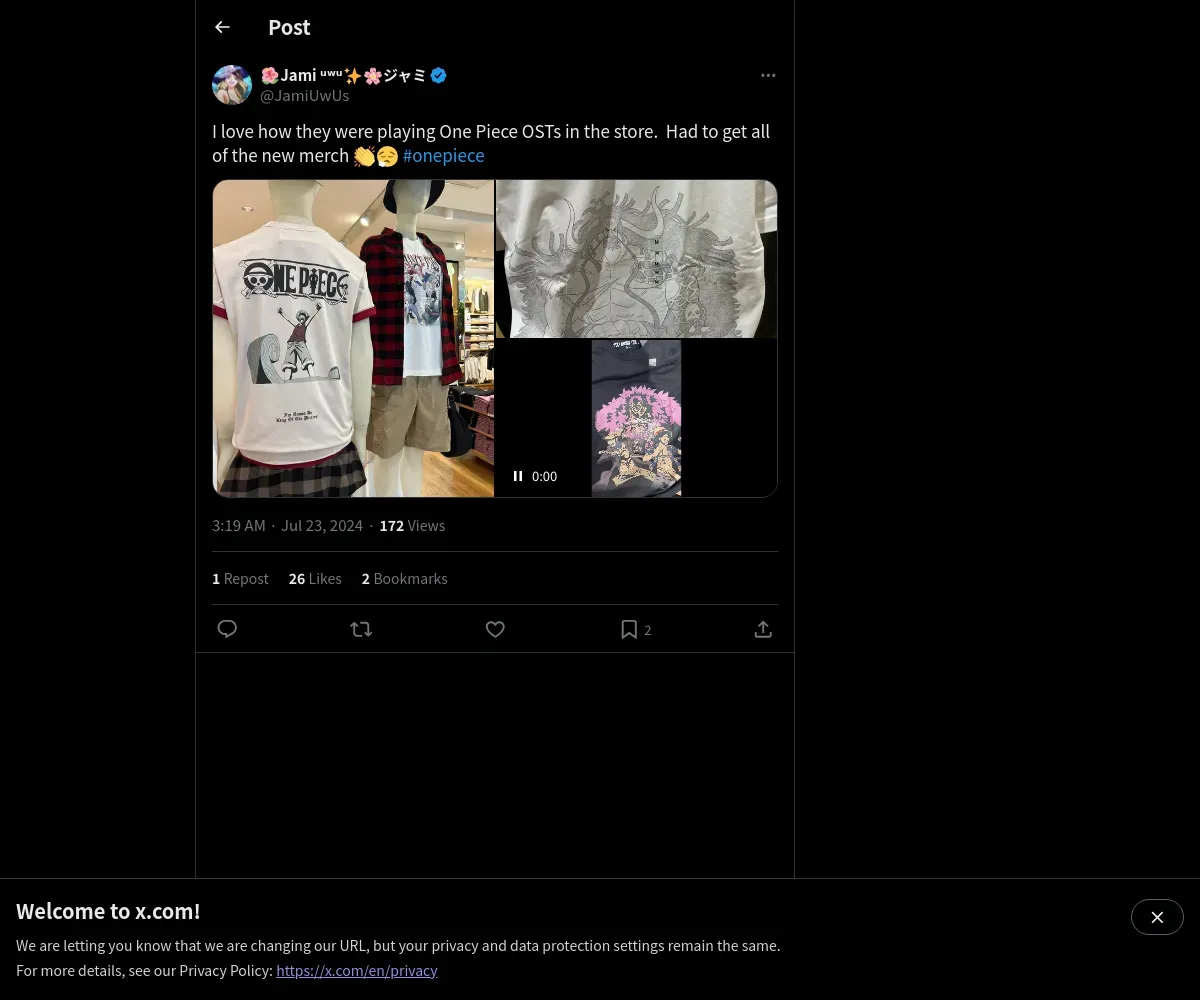1200x1000 pixels.
Task: Open the 3:19 AM Jul 23, 2024 timestamp
Action: click(287, 526)
